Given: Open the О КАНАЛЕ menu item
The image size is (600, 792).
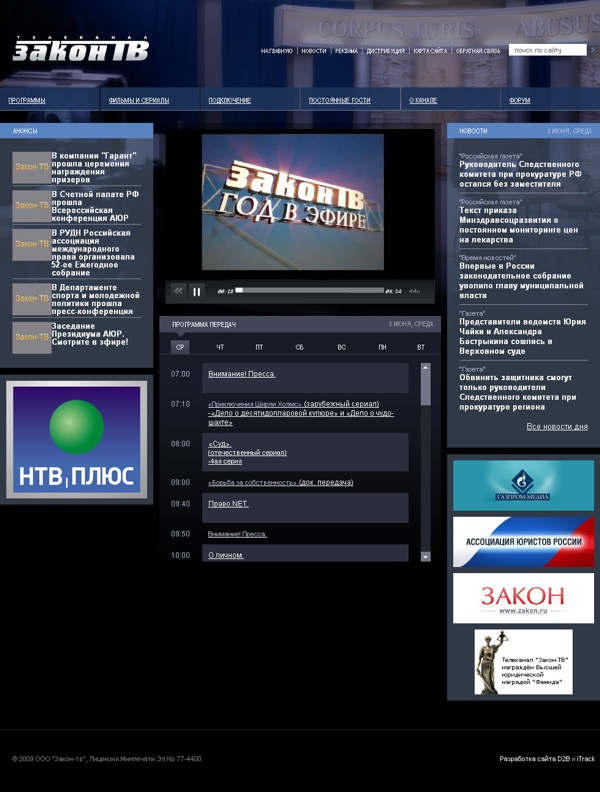Looking at the screenshot, I should click(x=423, y=101).
